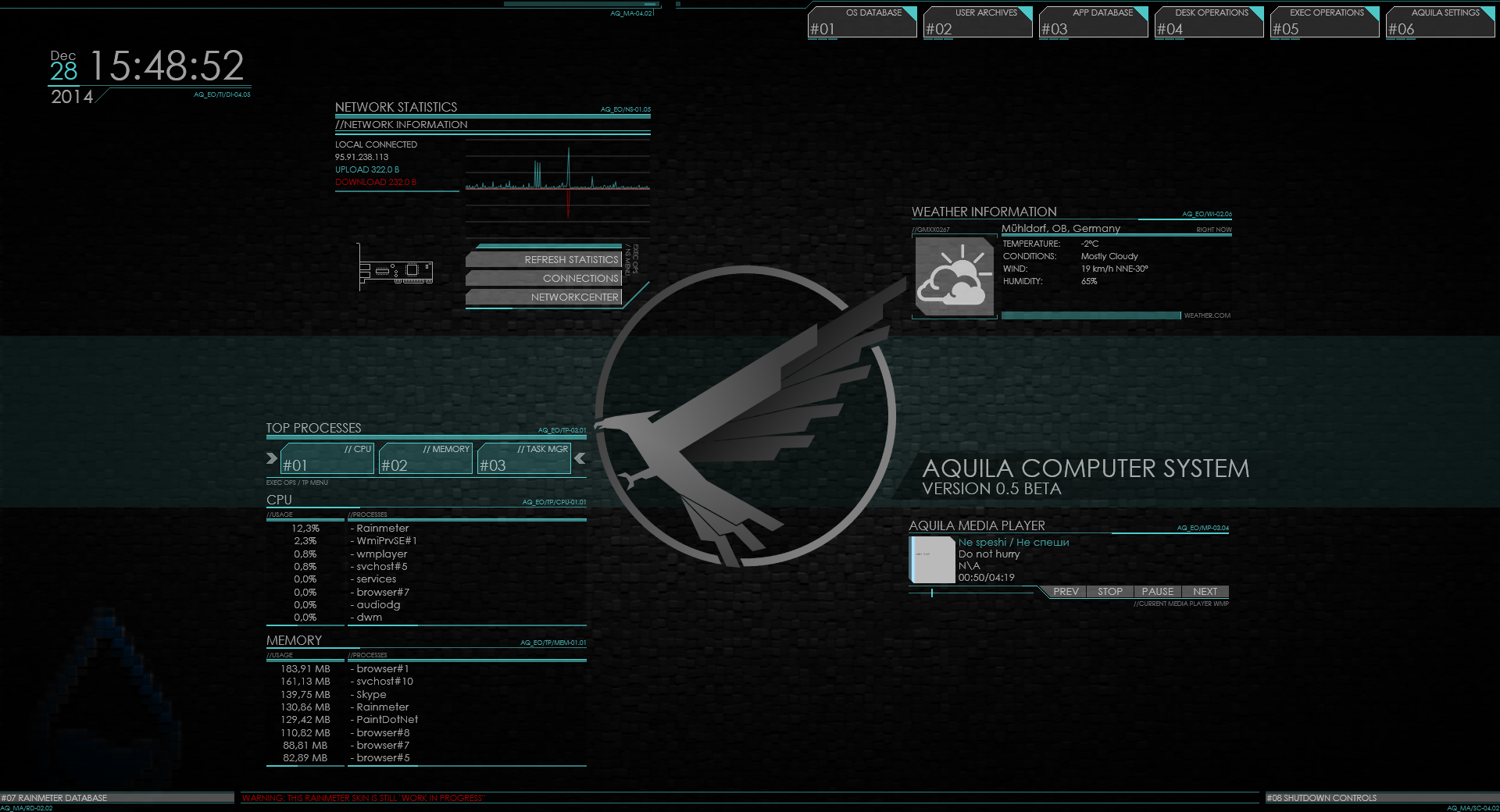Select the network adapter card icon

[397, 271]
